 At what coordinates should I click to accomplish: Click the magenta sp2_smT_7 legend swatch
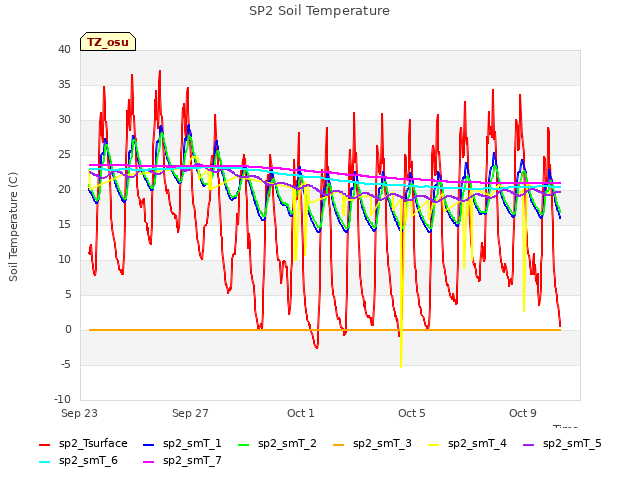coord(149,462)
